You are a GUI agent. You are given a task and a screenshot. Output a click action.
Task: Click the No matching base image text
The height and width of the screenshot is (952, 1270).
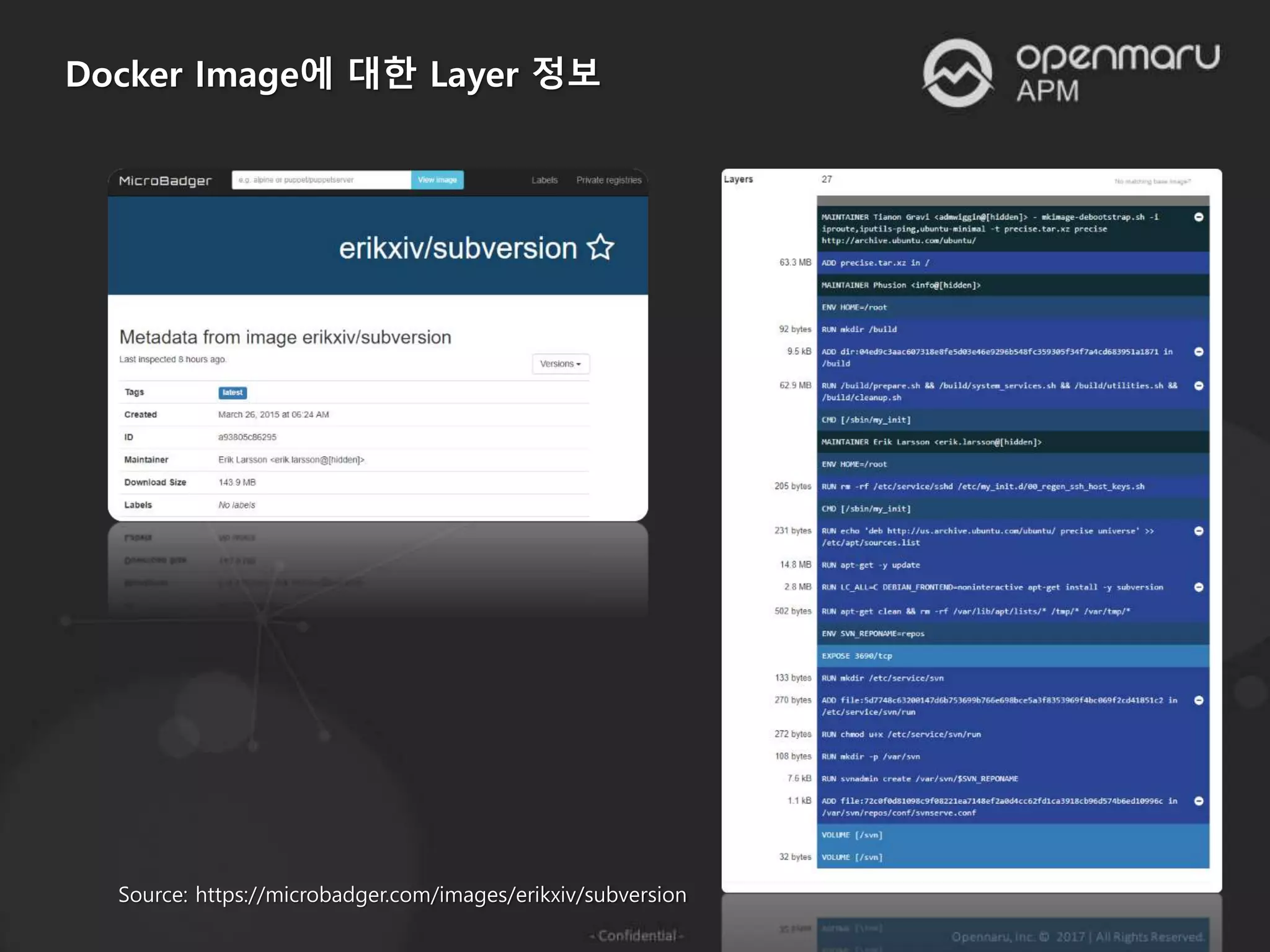tap(1152, 182)
